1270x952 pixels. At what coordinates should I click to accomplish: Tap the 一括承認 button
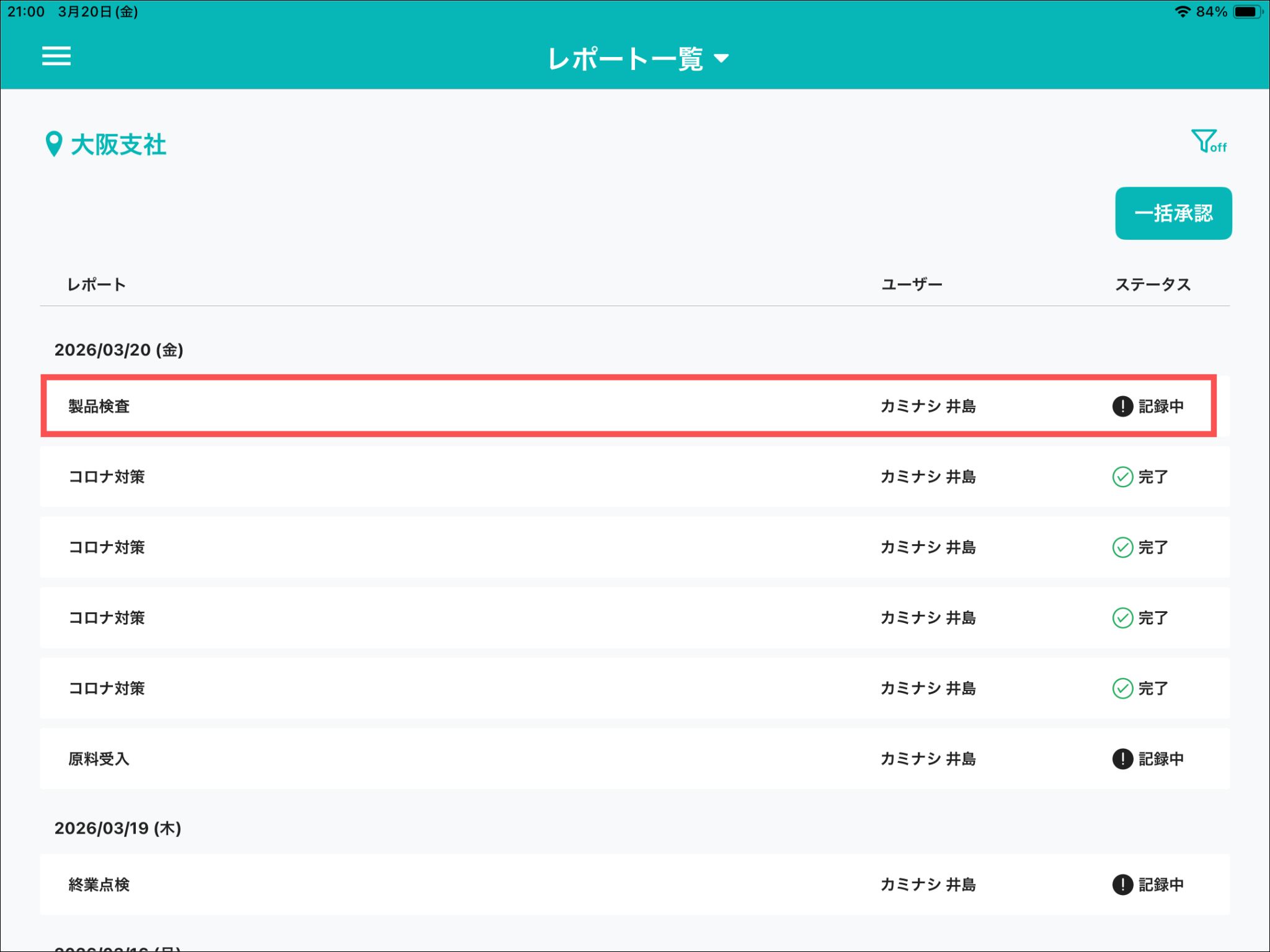(x=1173, y=213)
